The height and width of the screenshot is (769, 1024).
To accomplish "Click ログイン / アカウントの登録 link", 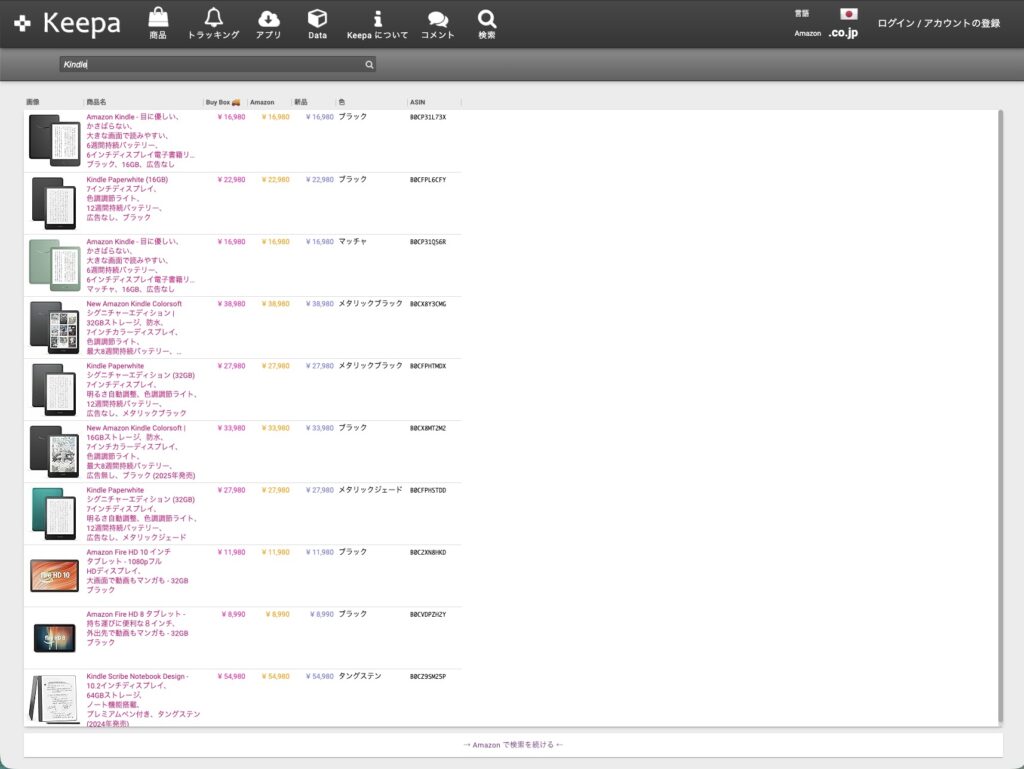I will 938,23.
